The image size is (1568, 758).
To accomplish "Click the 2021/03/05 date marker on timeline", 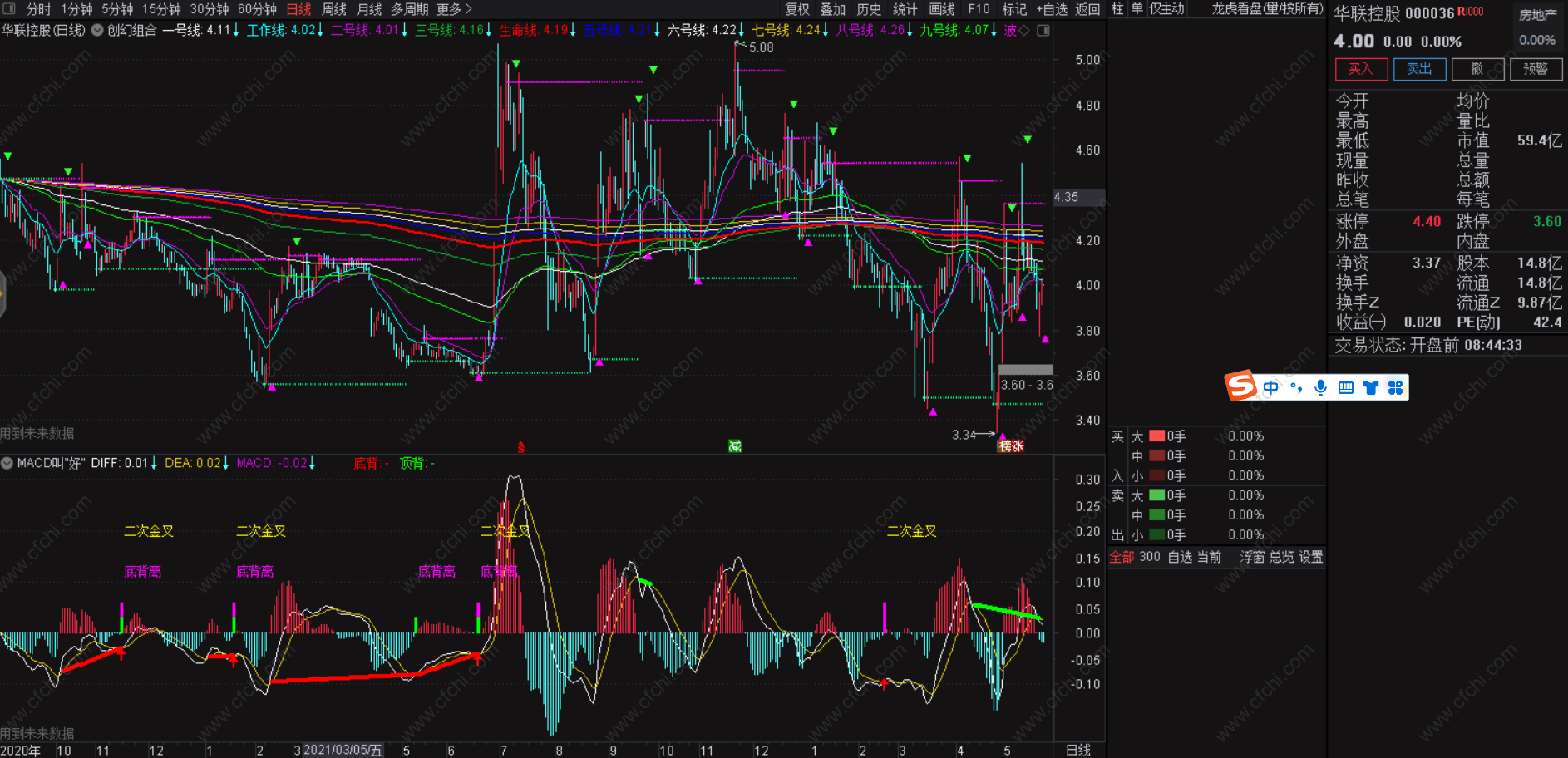I will [x=343, y=750].
